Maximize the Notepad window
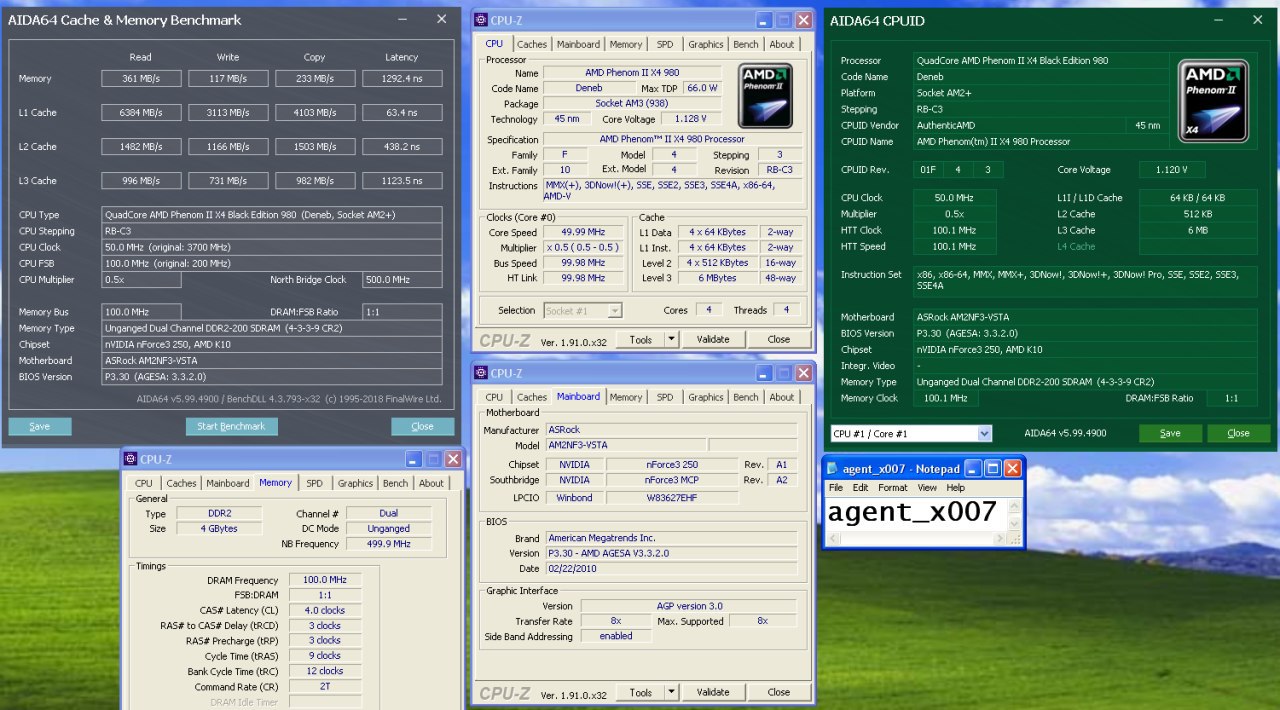The height and width of the screenshot is (710, 1280). pyautogui.click(x=993, y=468)
